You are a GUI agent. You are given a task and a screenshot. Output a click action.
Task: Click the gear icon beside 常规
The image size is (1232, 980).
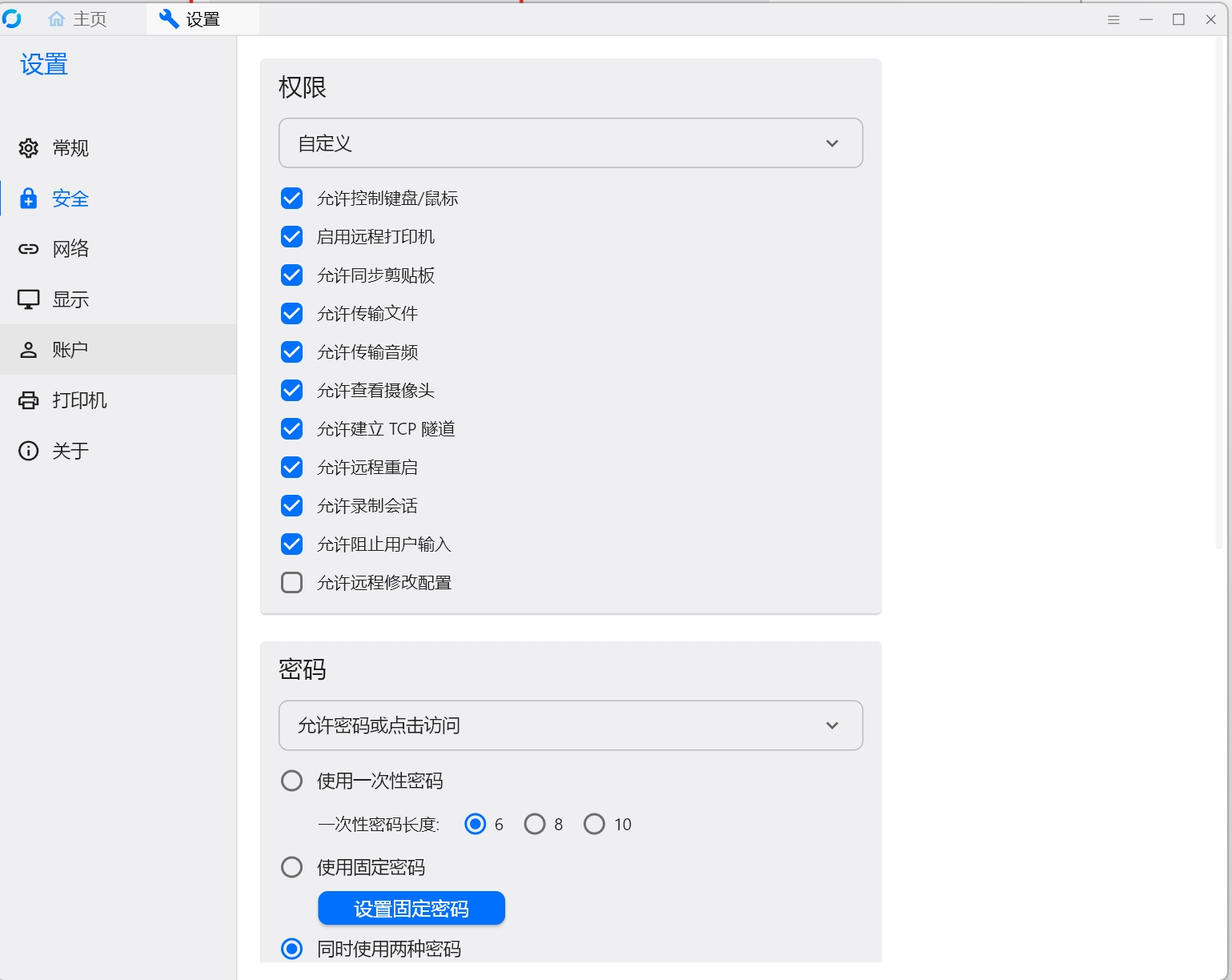pos(29,148)
